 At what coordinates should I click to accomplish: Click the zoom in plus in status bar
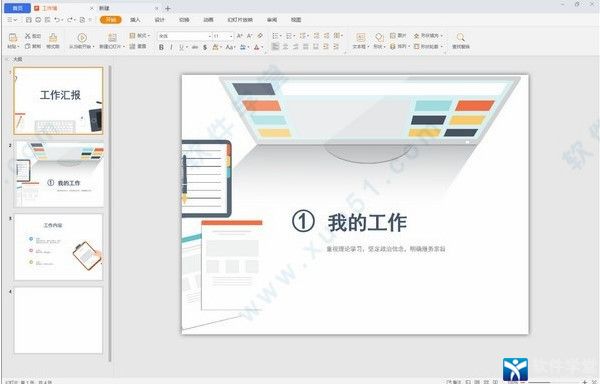585,382
